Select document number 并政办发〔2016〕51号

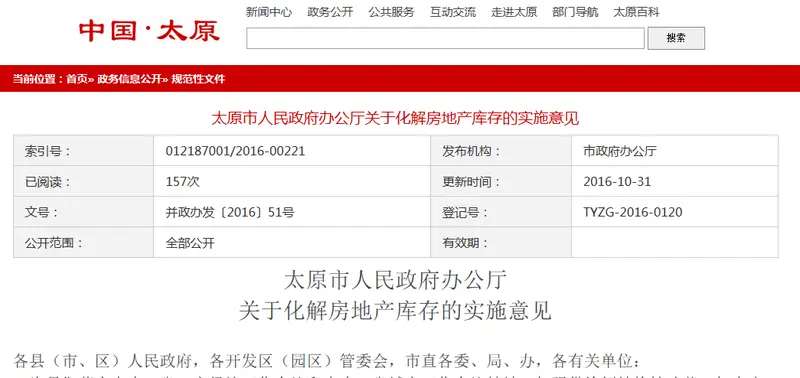point(230,212)
